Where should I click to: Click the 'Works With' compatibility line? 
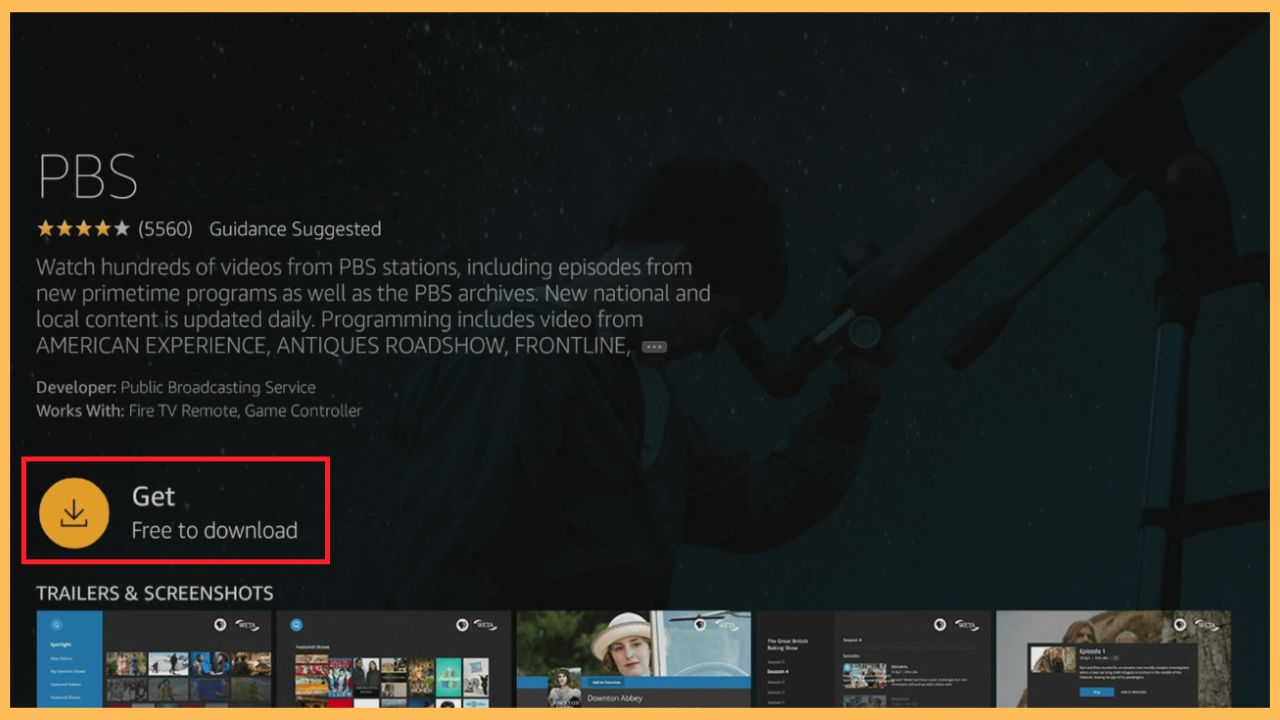pyautogui.click(x=199, y=411)
